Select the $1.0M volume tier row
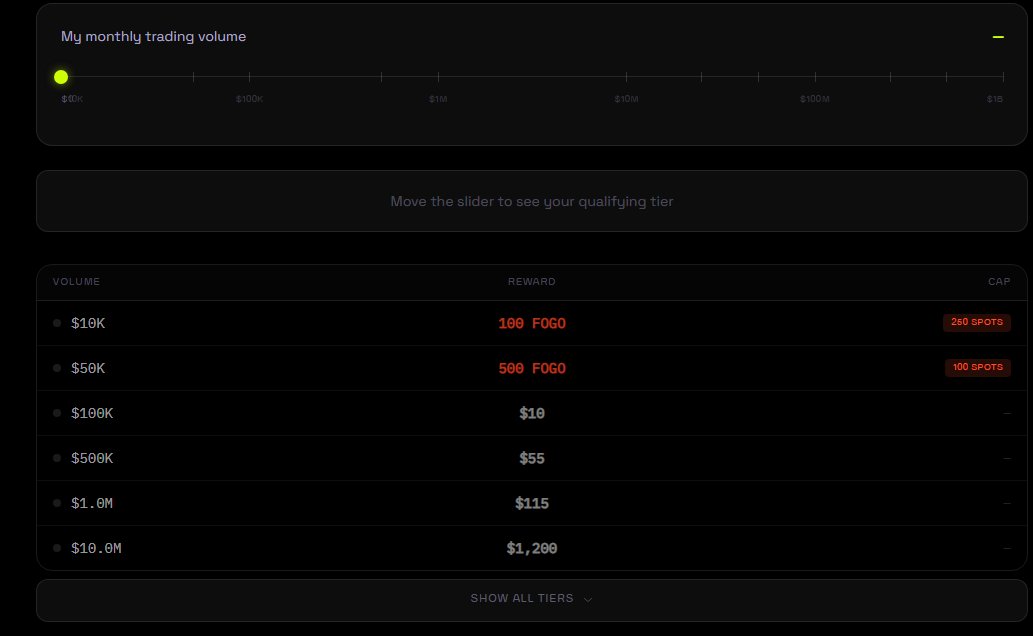The height and width of the screenshot is (636, 1033). point(532,503)
